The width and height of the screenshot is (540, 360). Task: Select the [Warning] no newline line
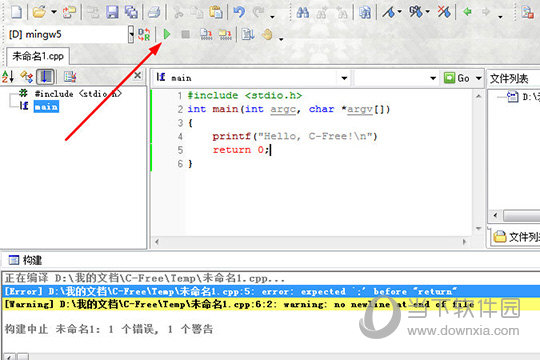coord(271,304)
